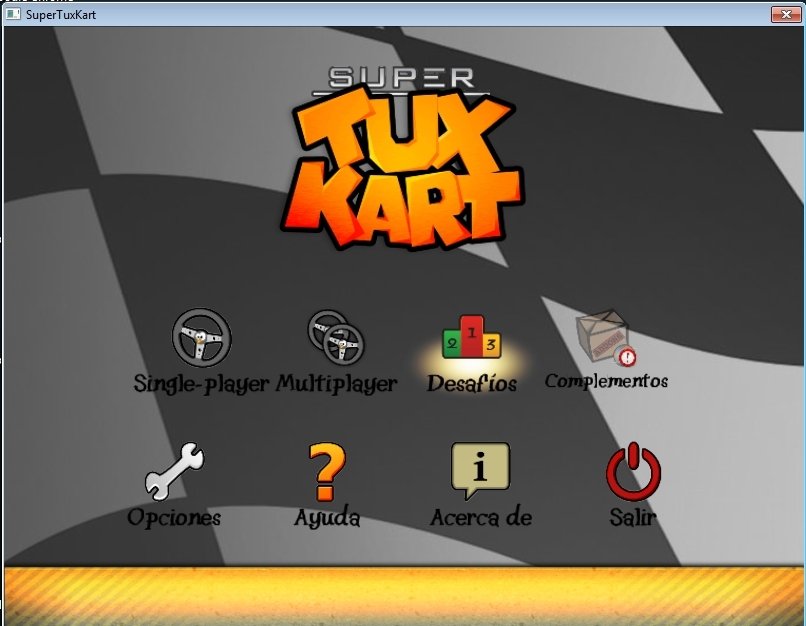Click the Complementos text label
The height and width of the screenshot is (626, 806).
point(606,381)
